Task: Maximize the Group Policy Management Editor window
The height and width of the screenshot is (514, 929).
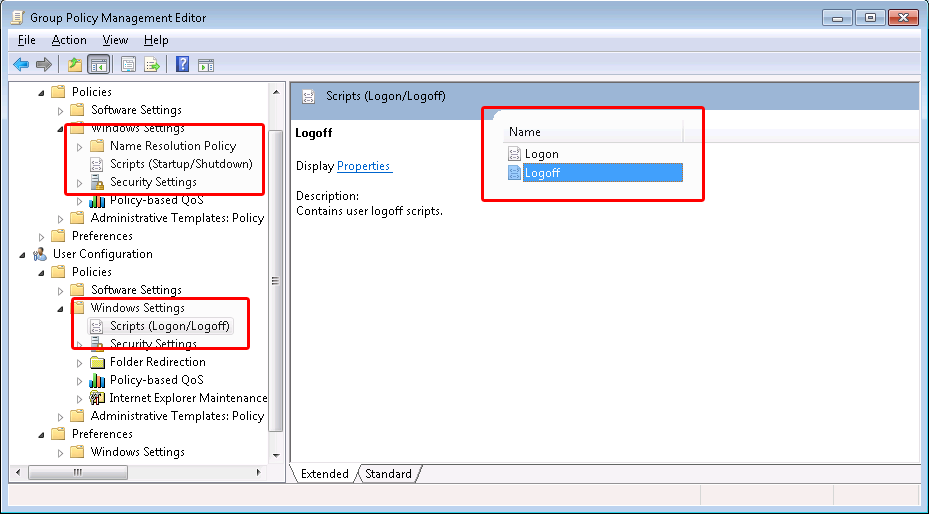Action: 870,18
